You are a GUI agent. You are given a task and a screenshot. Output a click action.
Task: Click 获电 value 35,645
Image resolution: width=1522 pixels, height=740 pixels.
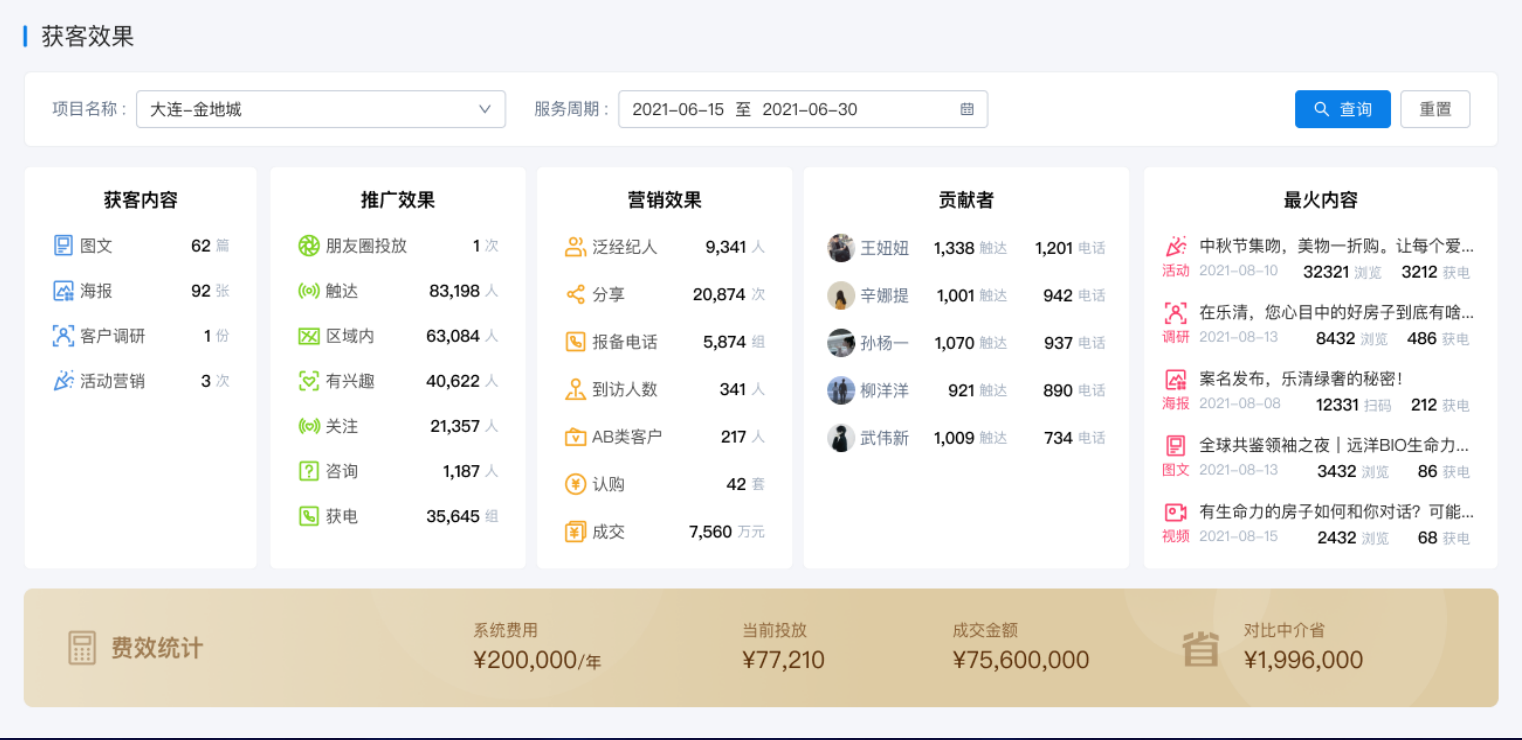[453, 516]
